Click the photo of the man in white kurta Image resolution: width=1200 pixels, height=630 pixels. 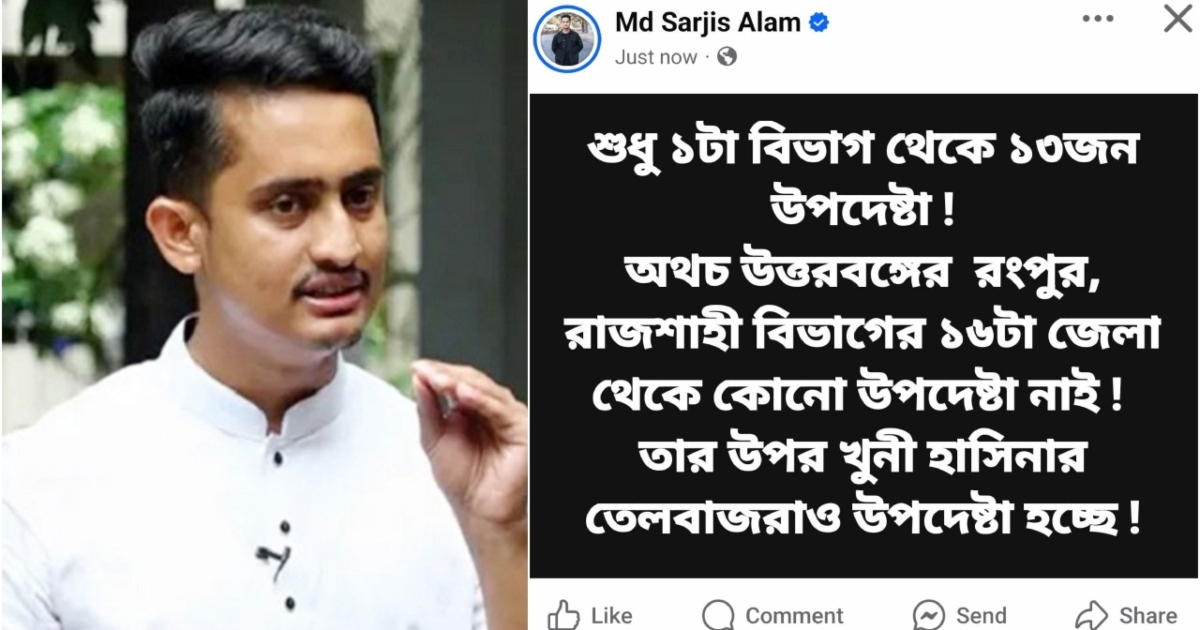tap(264, 315)
